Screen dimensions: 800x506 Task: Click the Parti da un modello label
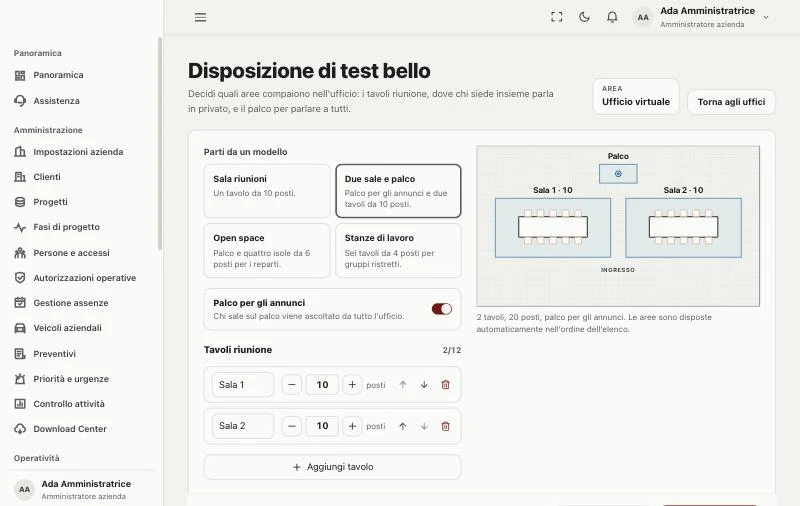245,152
